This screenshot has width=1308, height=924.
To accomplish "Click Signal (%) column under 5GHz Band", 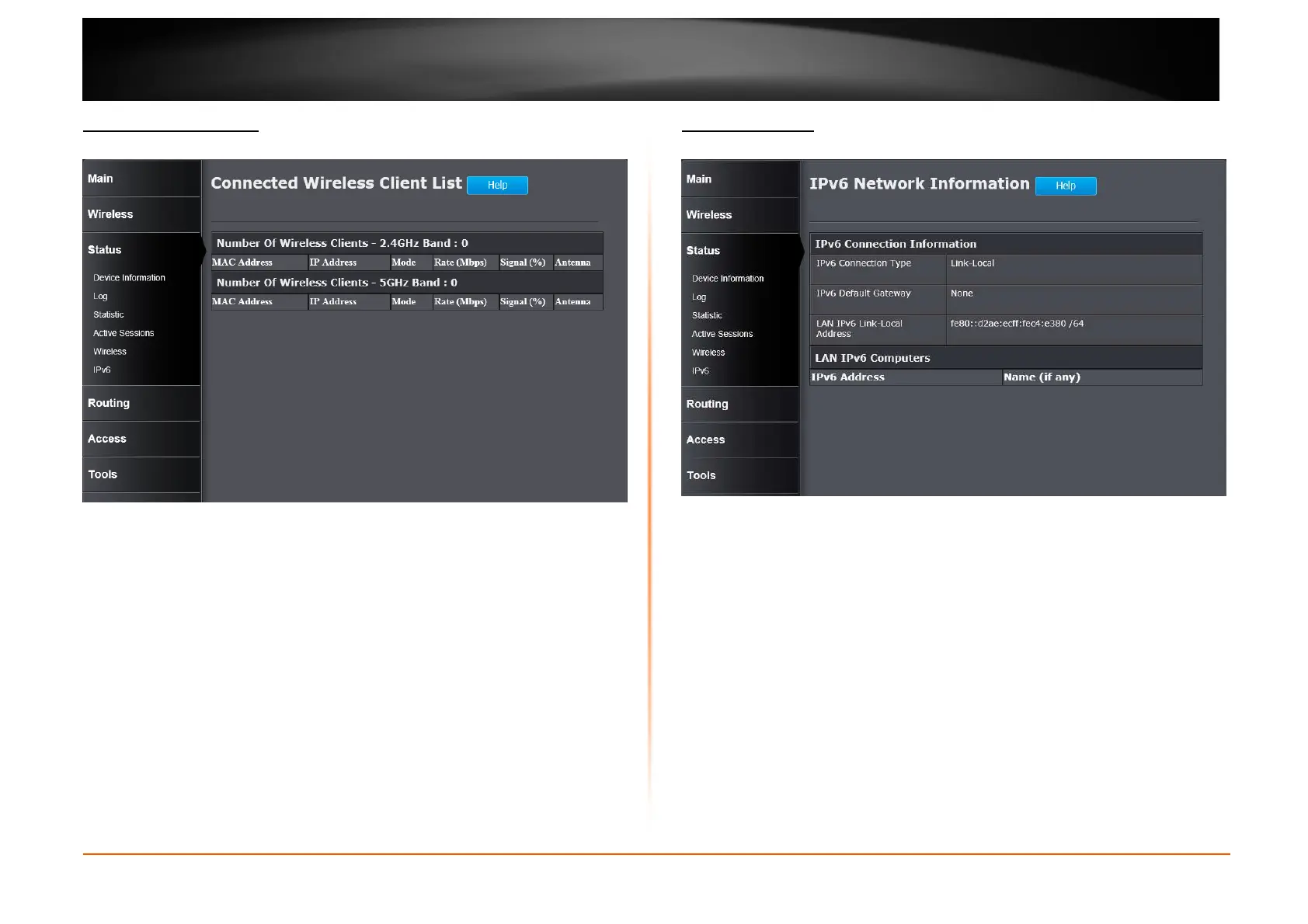I will 526,302.
